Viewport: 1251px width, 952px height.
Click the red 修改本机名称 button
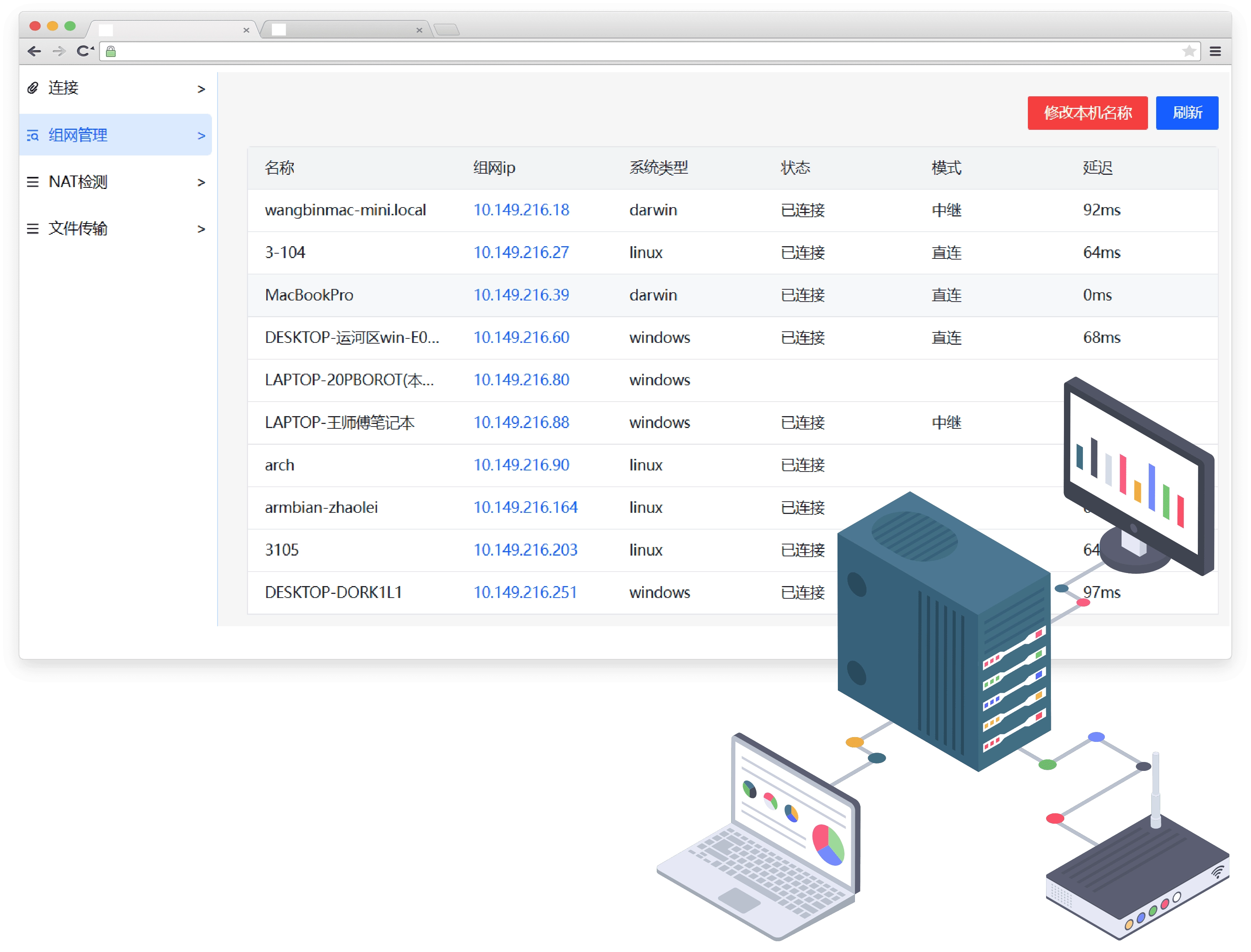point(1087,113)
